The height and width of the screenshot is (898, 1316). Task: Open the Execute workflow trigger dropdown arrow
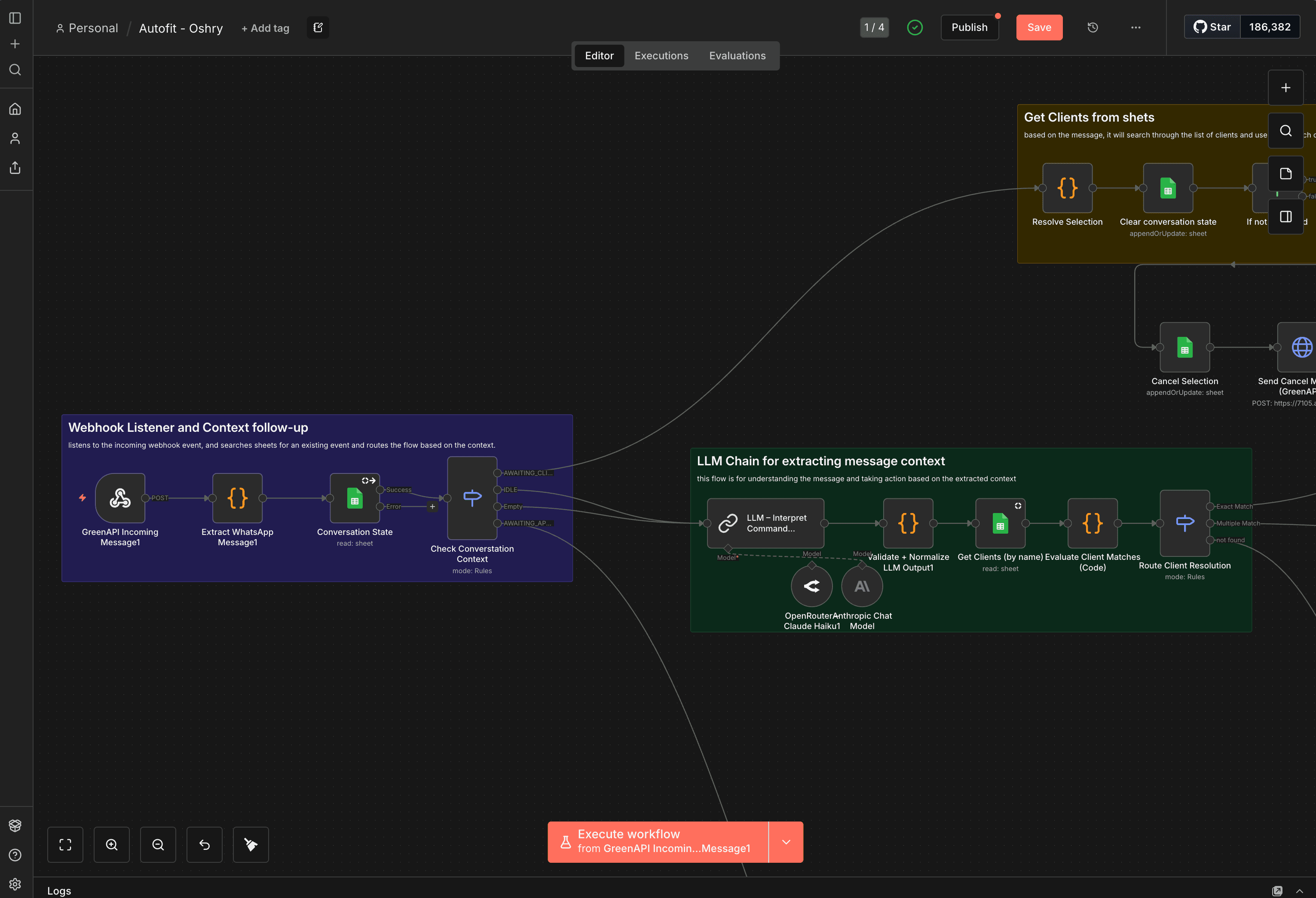786,841
